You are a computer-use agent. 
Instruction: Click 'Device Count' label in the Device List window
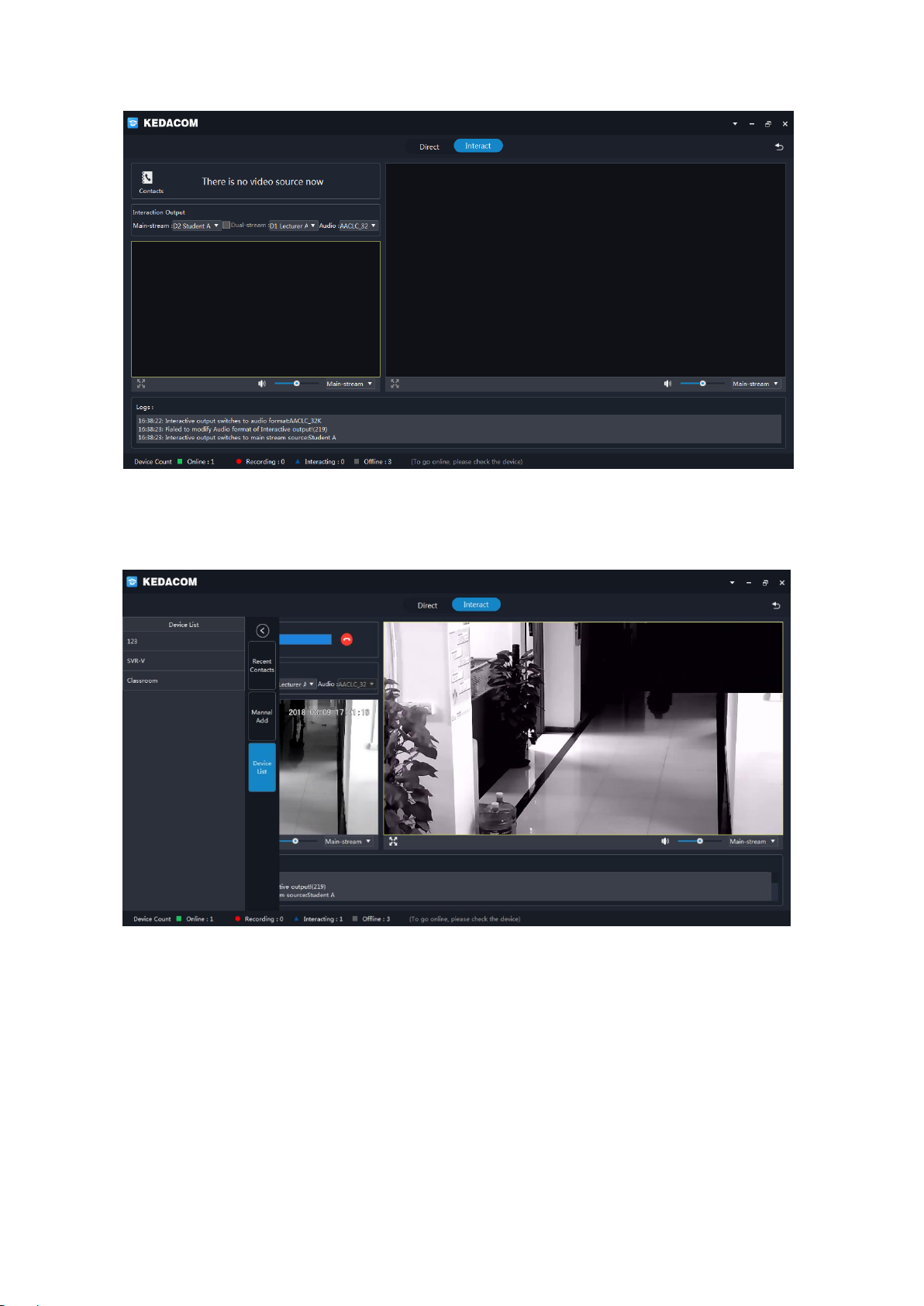click(x=152, y=918)
